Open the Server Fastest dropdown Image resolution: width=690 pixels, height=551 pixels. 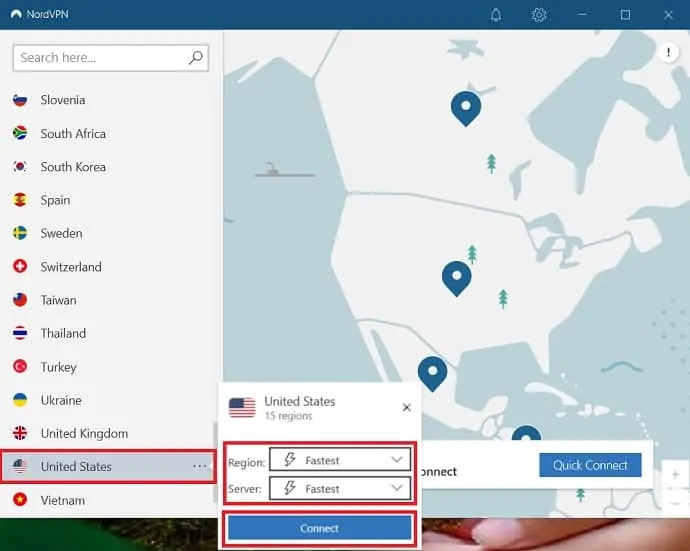340,488
